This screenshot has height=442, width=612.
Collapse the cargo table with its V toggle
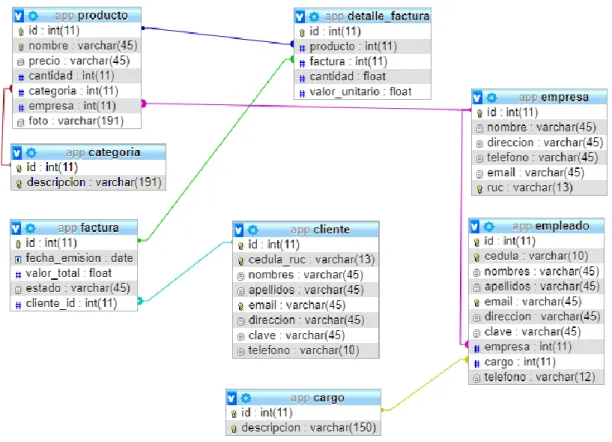pyautogui.click(x=231, y=398)
